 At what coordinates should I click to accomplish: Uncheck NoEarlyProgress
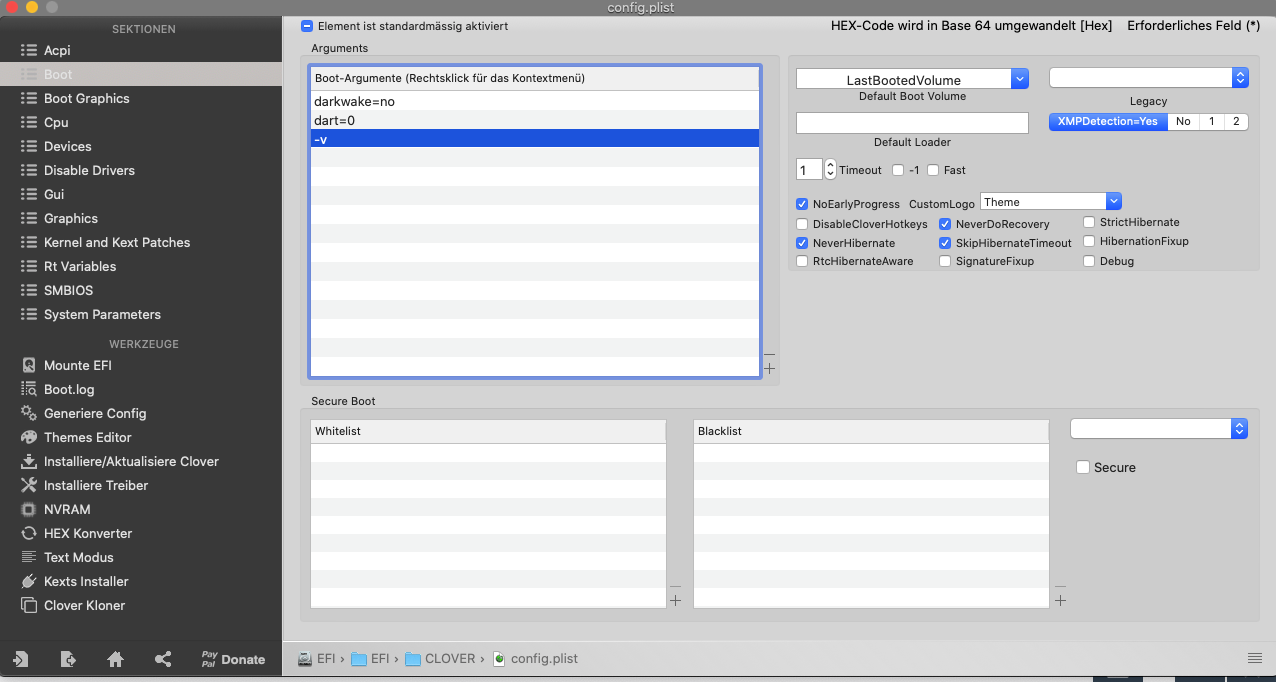(x=802, y=204)
